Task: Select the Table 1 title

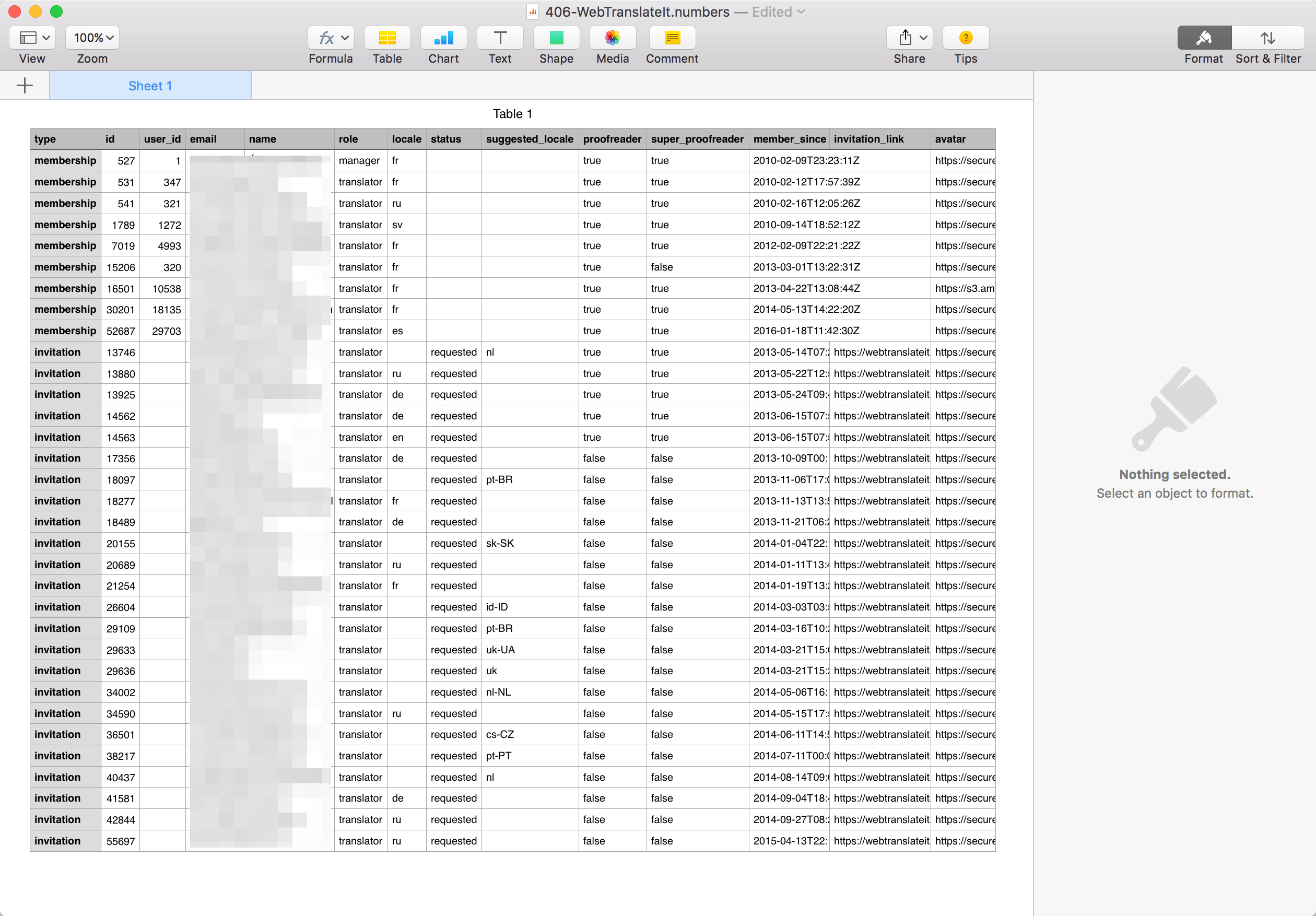Action: 512,113
